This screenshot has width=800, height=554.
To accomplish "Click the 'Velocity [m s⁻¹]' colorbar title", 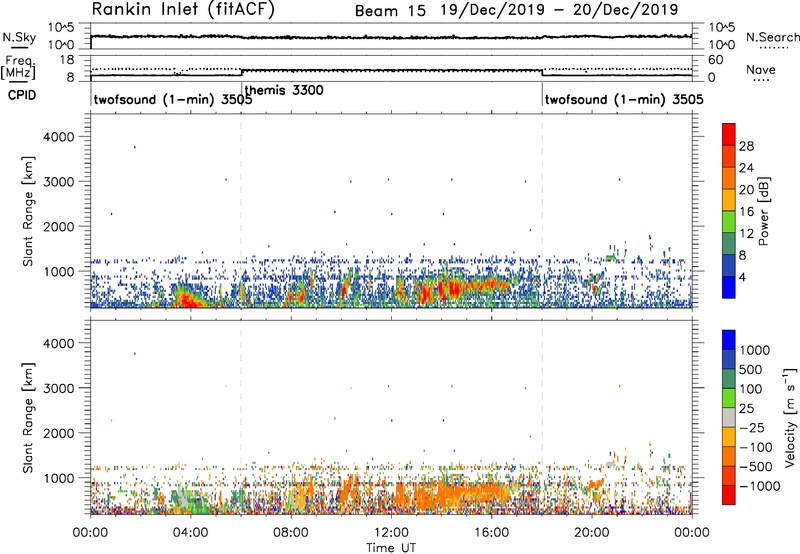I will 790,417.
